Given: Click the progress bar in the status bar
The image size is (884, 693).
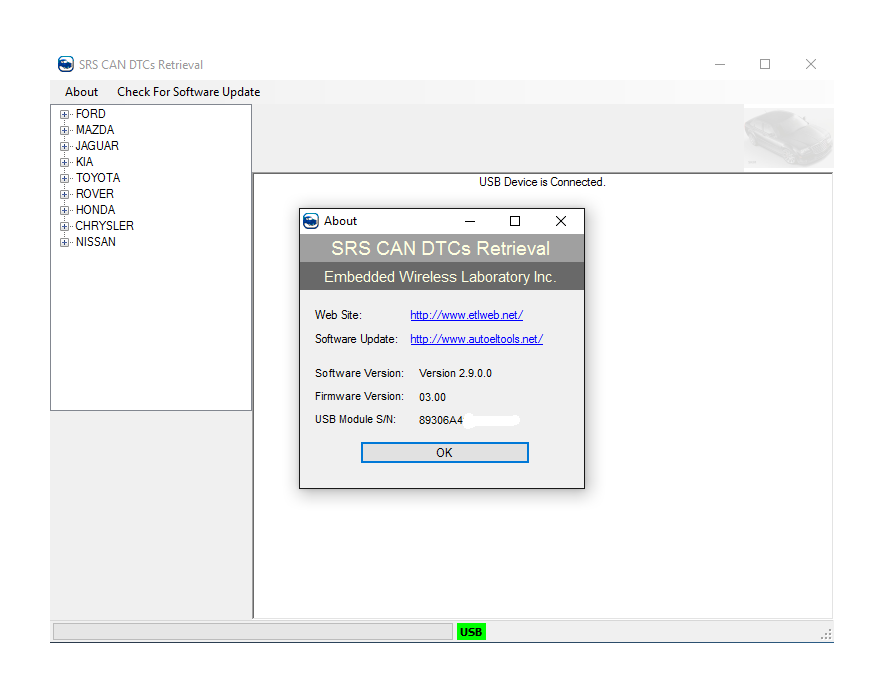Looking at the screenshot, I should [x=252, y=632].
